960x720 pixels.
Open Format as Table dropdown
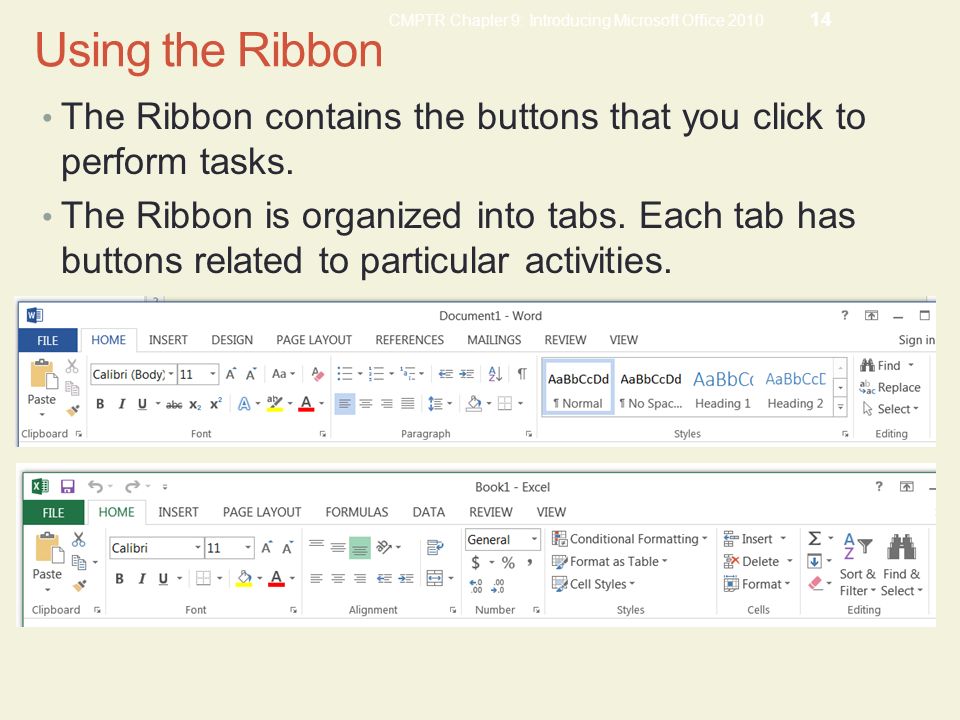[x=609, y=561]
